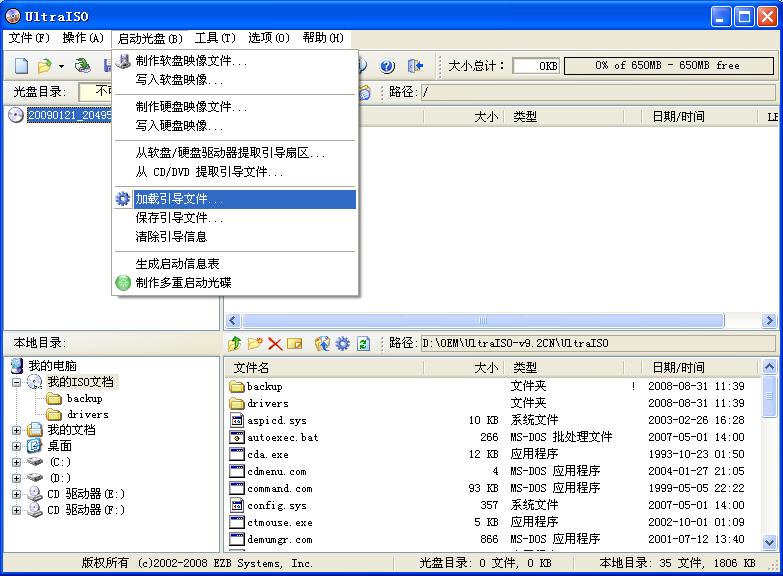Click the aspicd.sys file icon
783x576 pixels.
pyautogui.click(x=236, y=421)
